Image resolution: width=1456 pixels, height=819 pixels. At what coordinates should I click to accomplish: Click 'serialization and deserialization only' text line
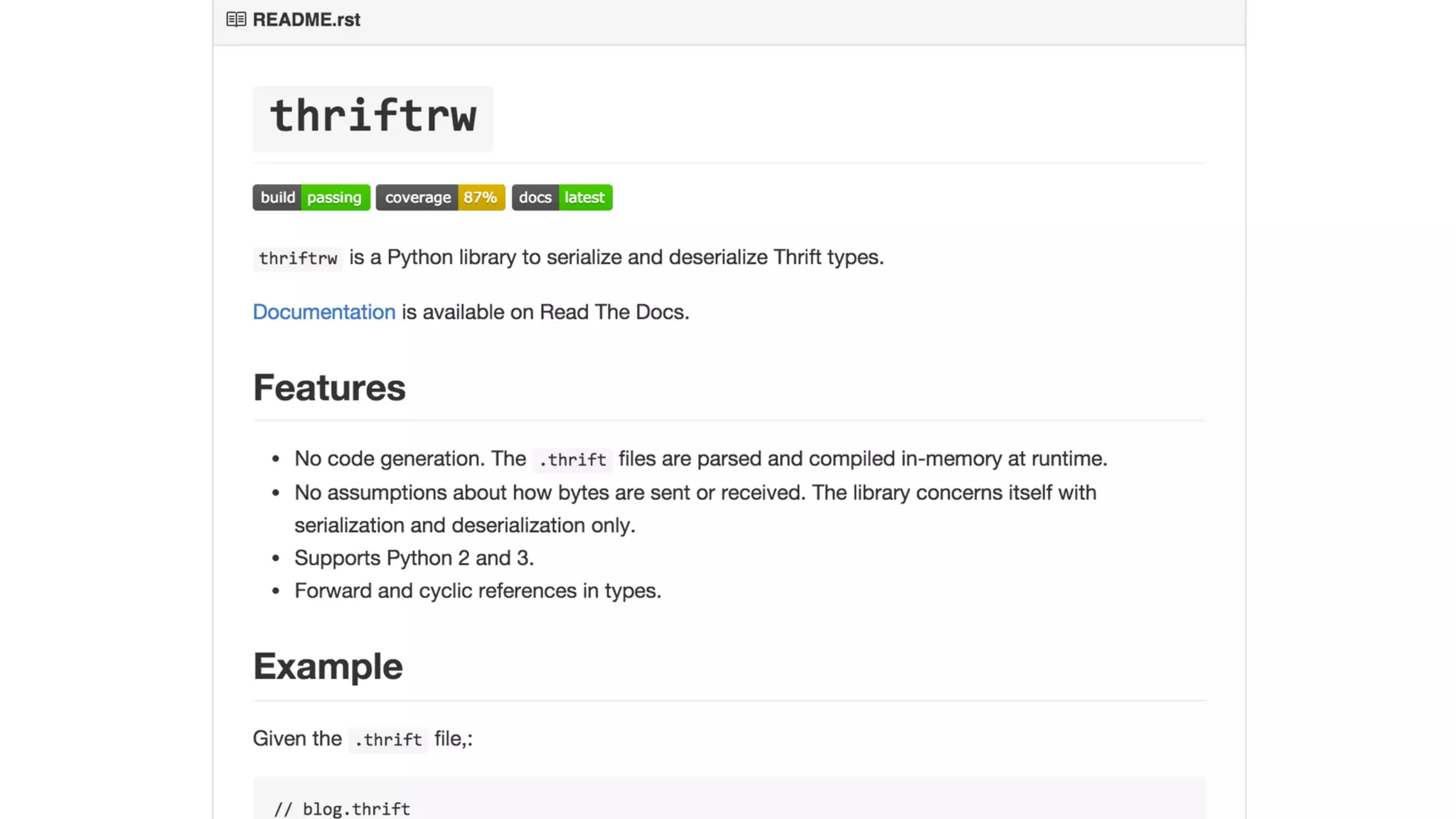464,525
